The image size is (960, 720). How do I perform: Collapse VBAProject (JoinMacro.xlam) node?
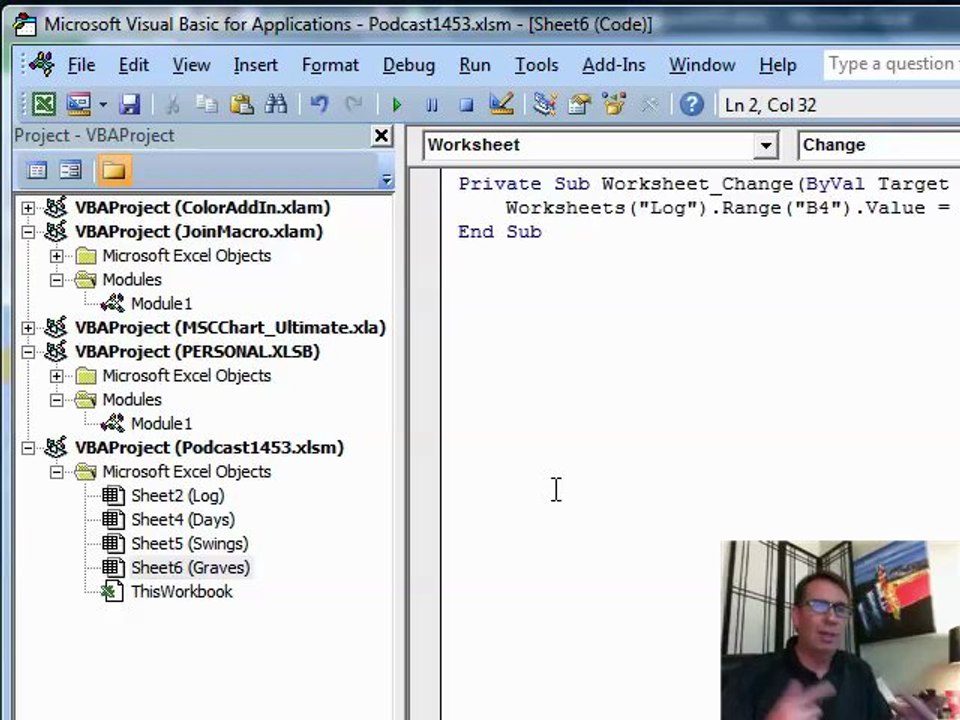point(28,232)
